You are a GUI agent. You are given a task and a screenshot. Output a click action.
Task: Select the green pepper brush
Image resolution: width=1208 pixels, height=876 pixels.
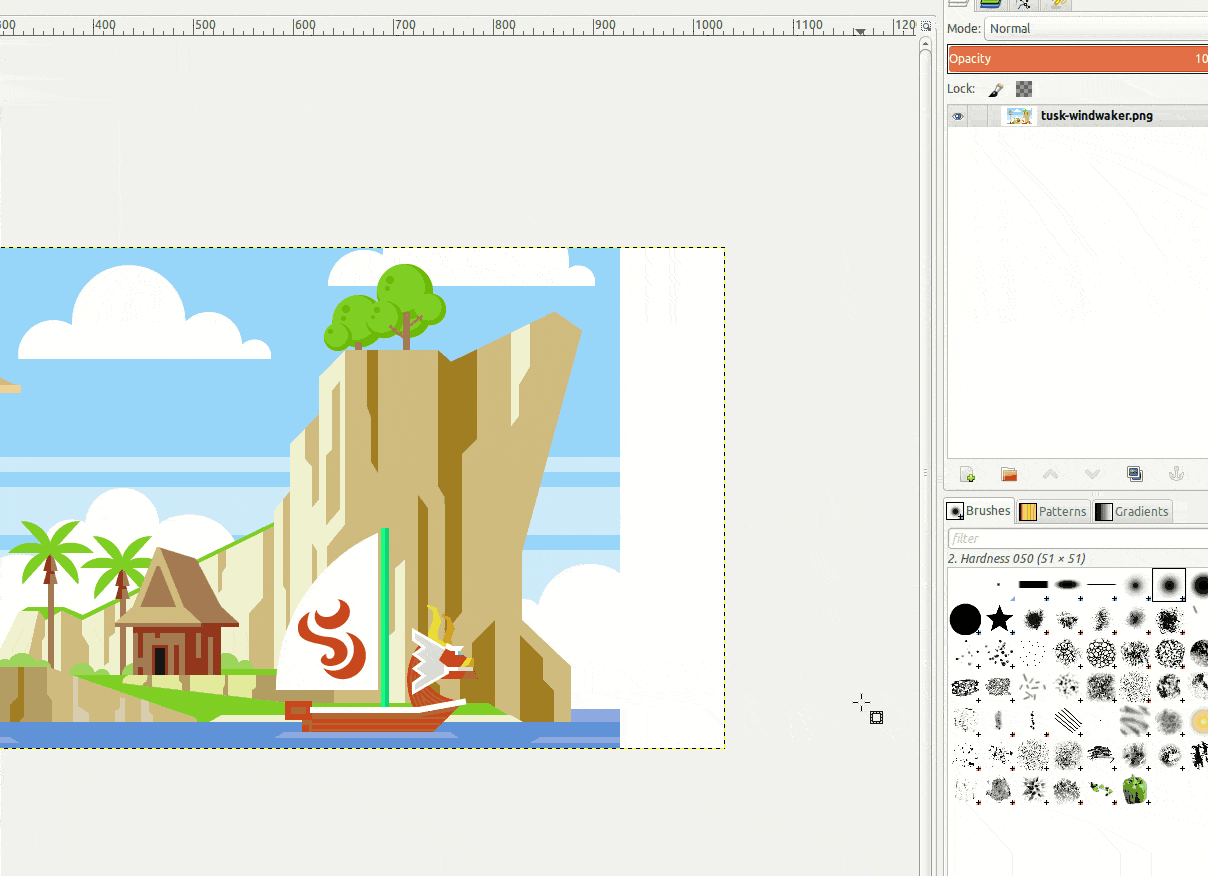click(1134, 789)
